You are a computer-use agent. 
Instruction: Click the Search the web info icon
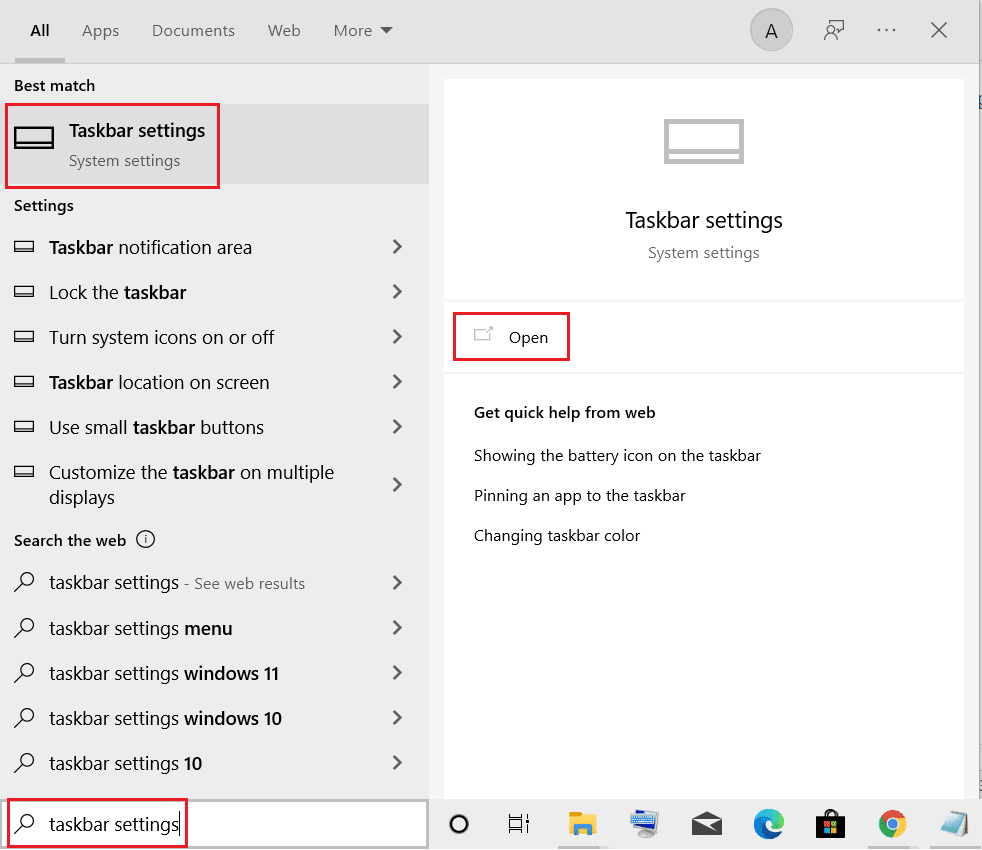pyautogui.click(x=146, y=539)
